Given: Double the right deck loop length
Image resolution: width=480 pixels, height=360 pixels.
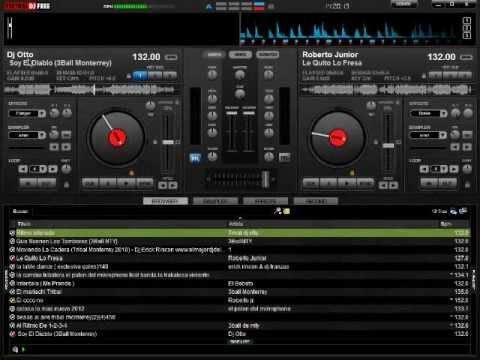Looking at the screenshot, I should [454, 169].
